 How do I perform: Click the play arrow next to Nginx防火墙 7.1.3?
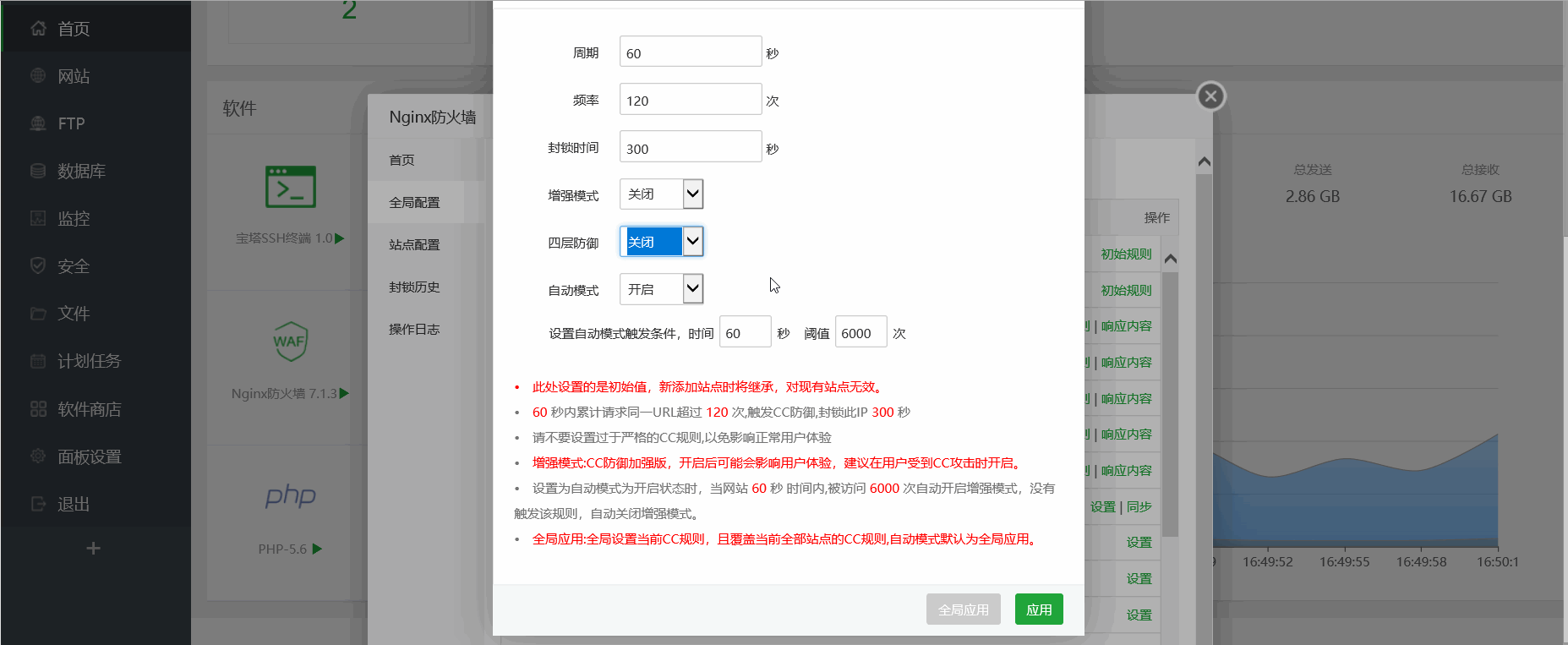tap(344, 393)
